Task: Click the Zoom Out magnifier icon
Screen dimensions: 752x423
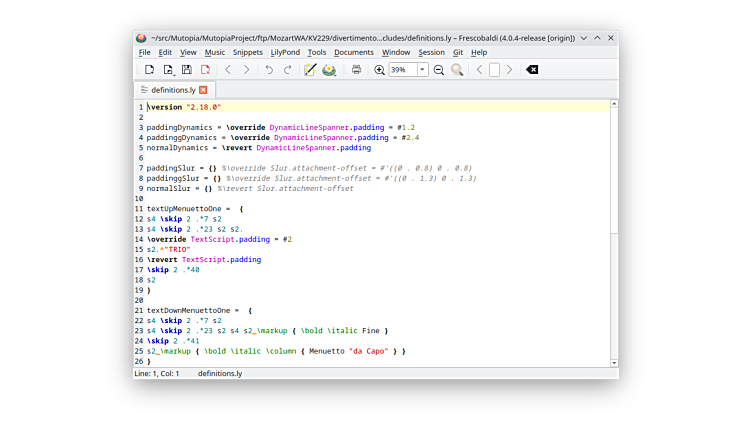Action: (x=438, y=70)
